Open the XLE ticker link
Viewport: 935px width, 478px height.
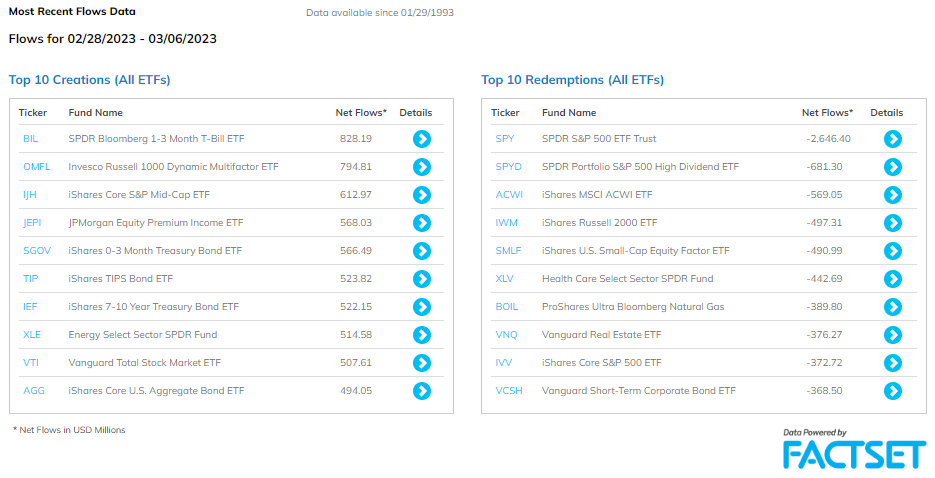[32, 334]
